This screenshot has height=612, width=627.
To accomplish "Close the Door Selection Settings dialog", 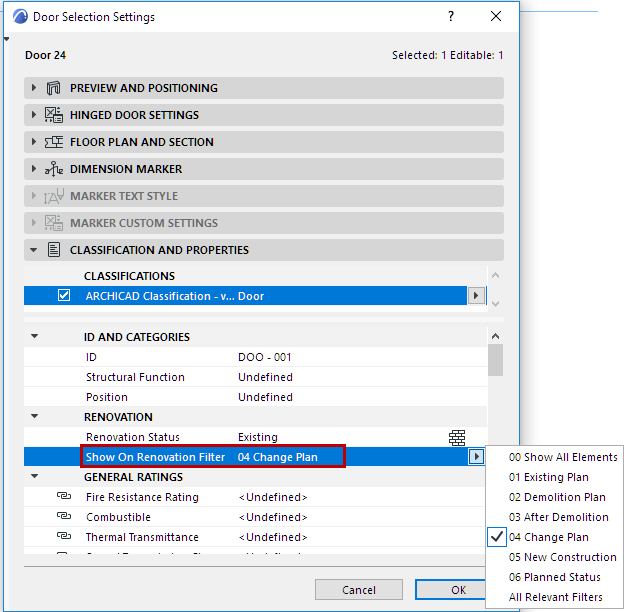I will [x=496, y=16].
